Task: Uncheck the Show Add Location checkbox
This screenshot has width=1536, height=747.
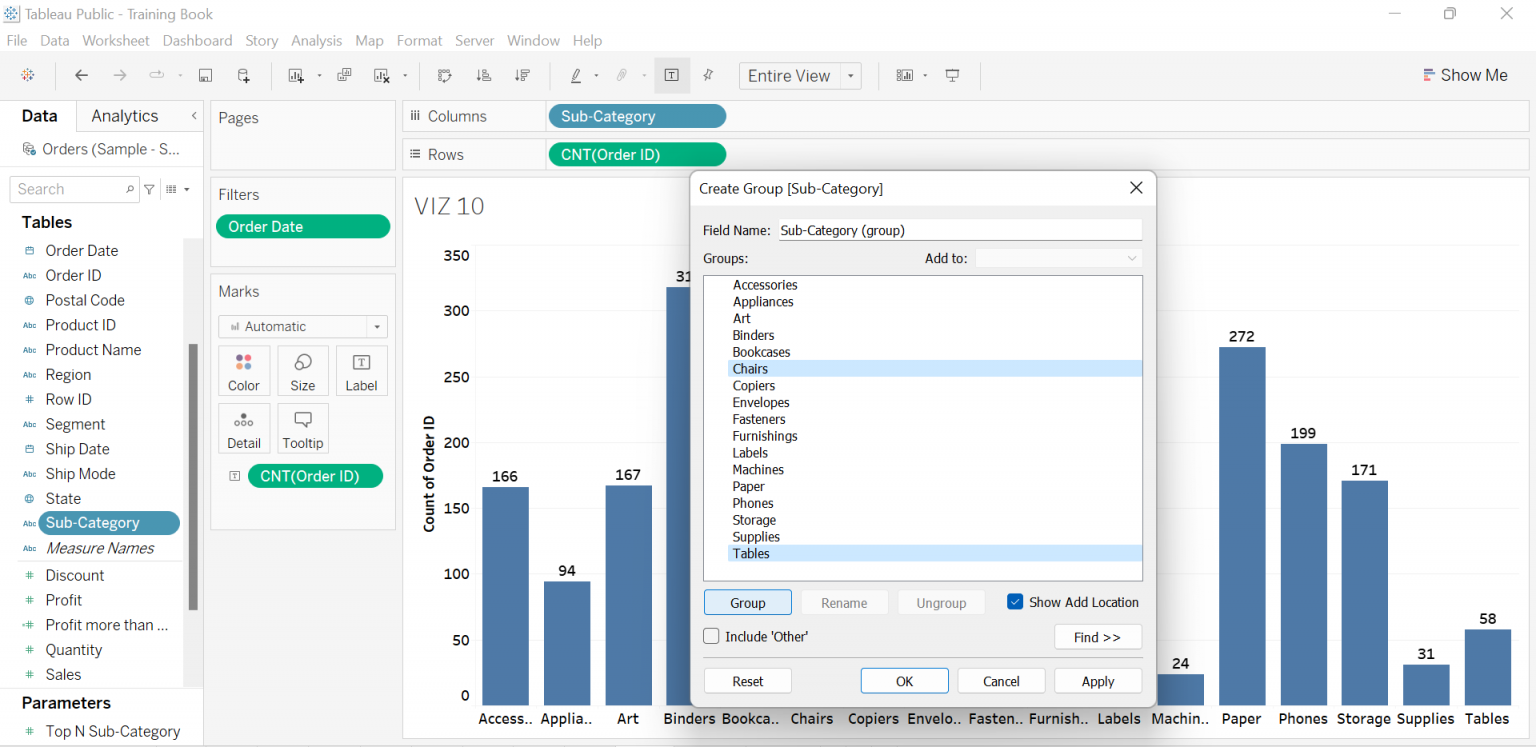Action: (x=1015, y=602)
